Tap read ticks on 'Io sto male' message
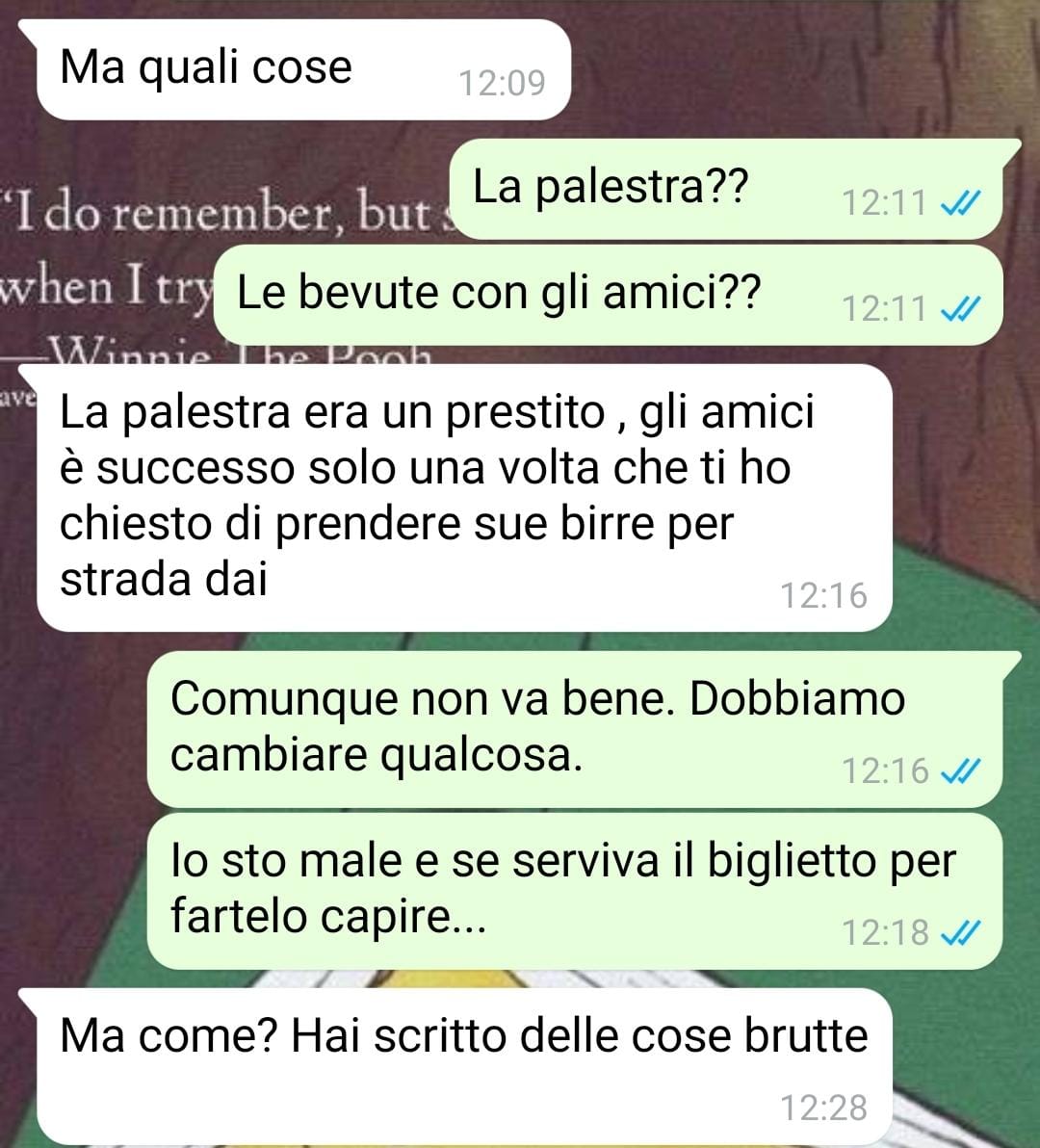The image size is (1040, 1148). pyautogui.click(x=959, y=932)
